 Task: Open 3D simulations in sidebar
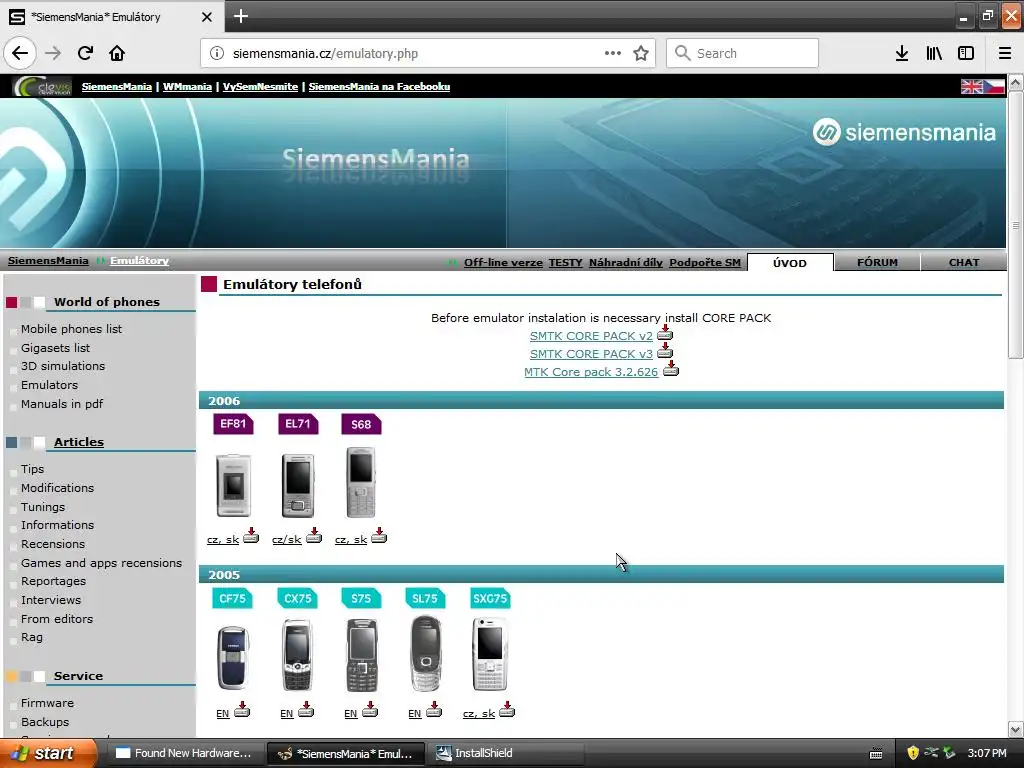pyautogui.click(x=63, y=366)
